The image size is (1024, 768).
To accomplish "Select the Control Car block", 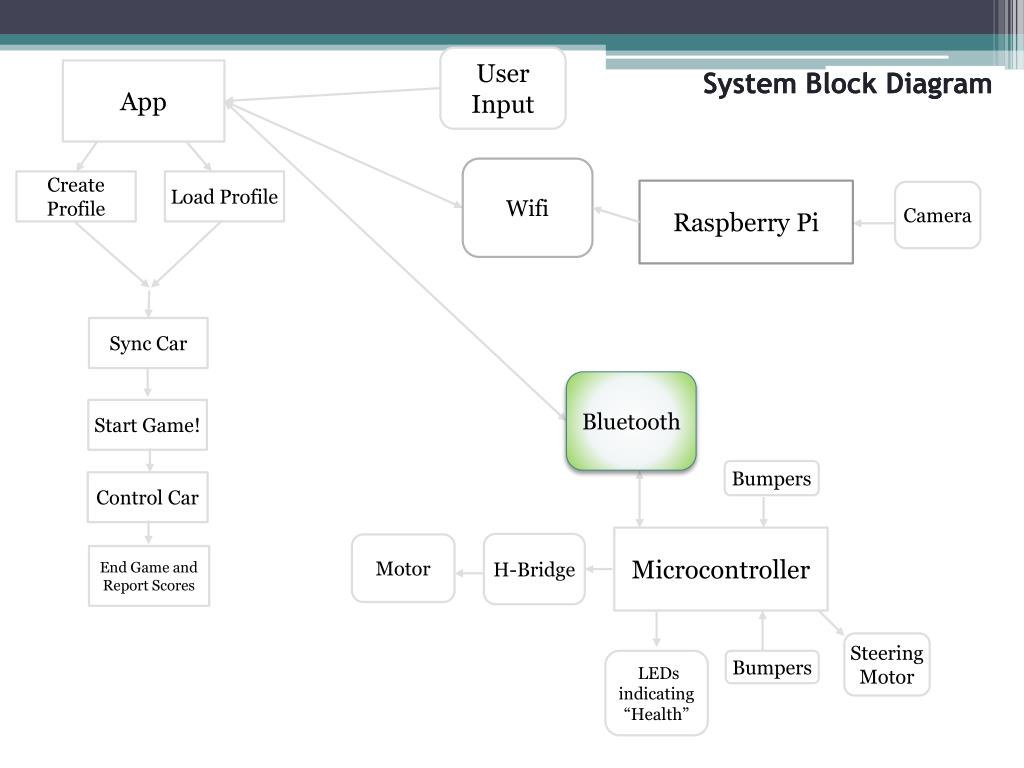I will (148, 498).
